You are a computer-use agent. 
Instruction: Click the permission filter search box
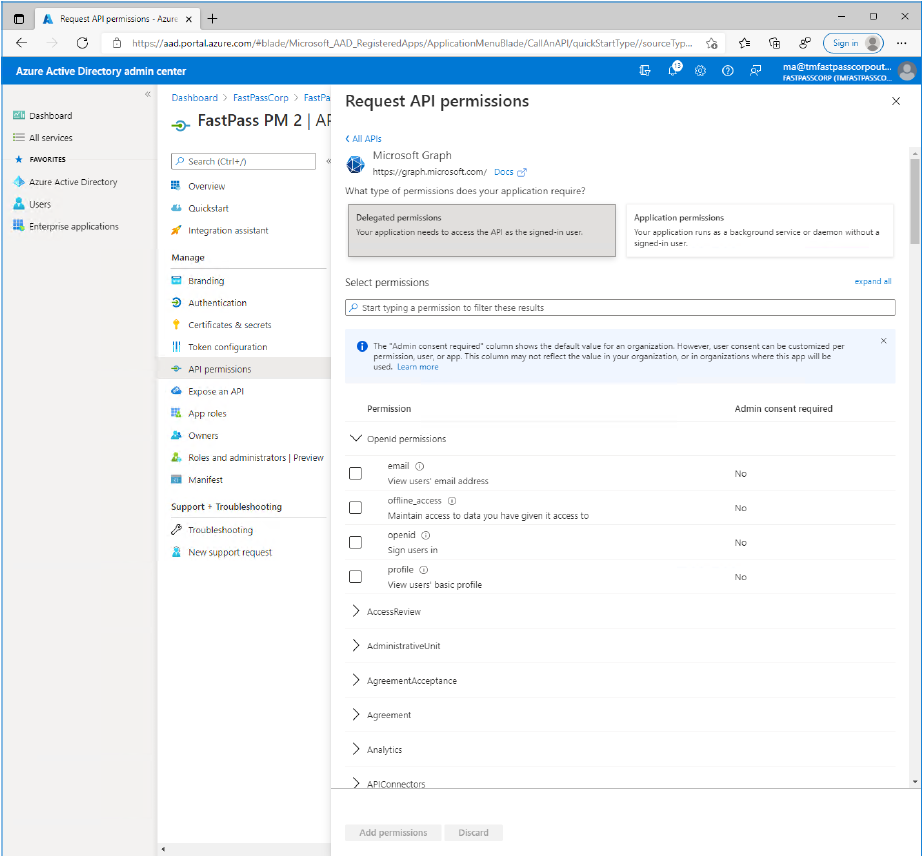click(x=620, y=307)
